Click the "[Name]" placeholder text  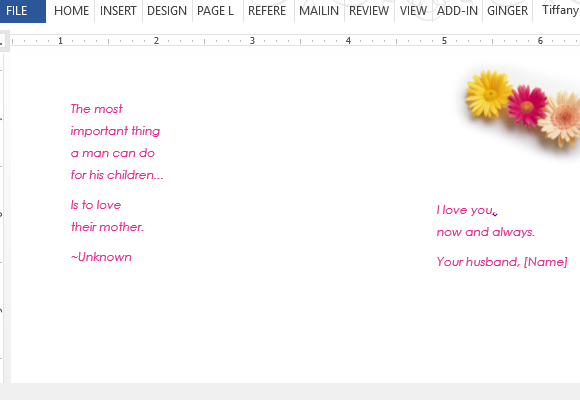[x=546, y=262]
